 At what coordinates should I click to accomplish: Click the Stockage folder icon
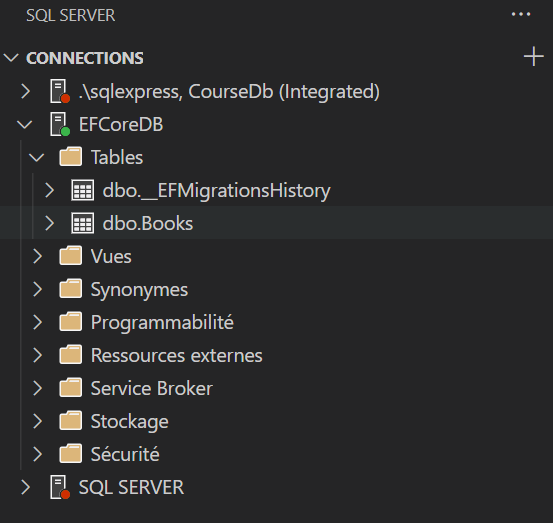[x=71, y=420]
